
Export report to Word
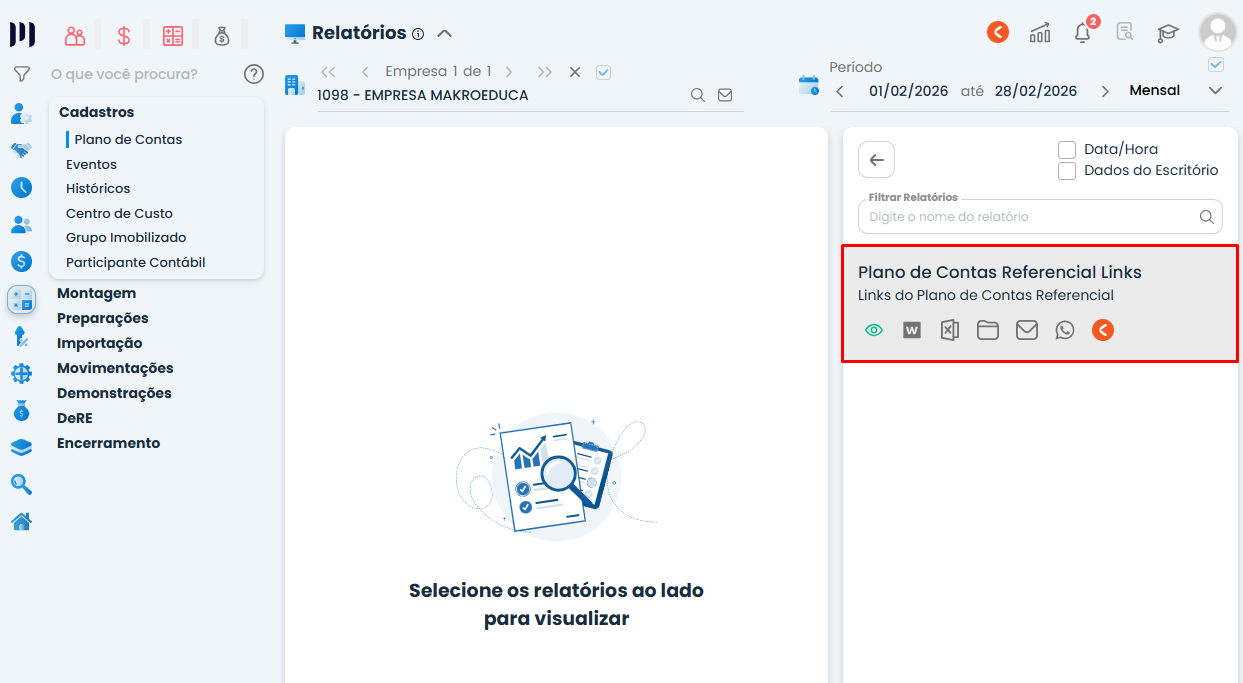point(912,330)
